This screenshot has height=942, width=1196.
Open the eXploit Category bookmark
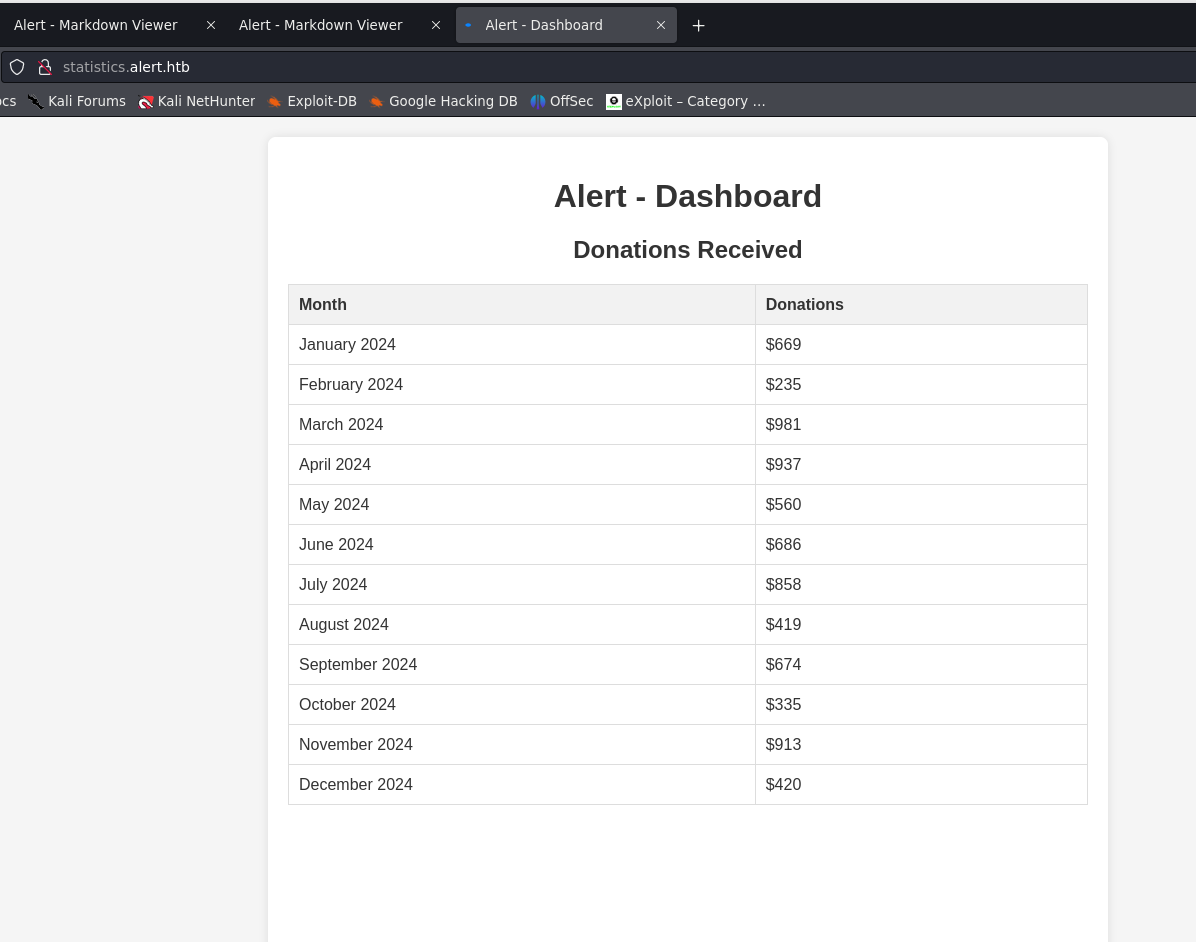(x=686, y=101)
